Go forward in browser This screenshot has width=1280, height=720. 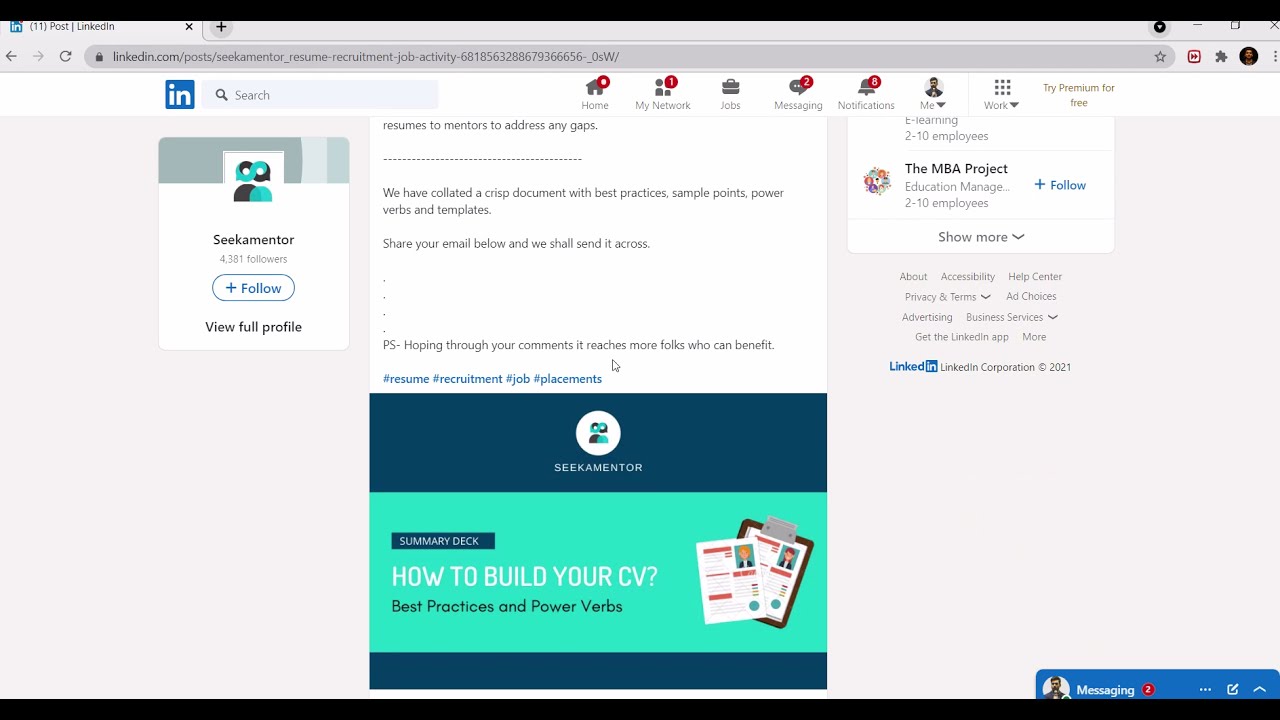tap(39, 57)
